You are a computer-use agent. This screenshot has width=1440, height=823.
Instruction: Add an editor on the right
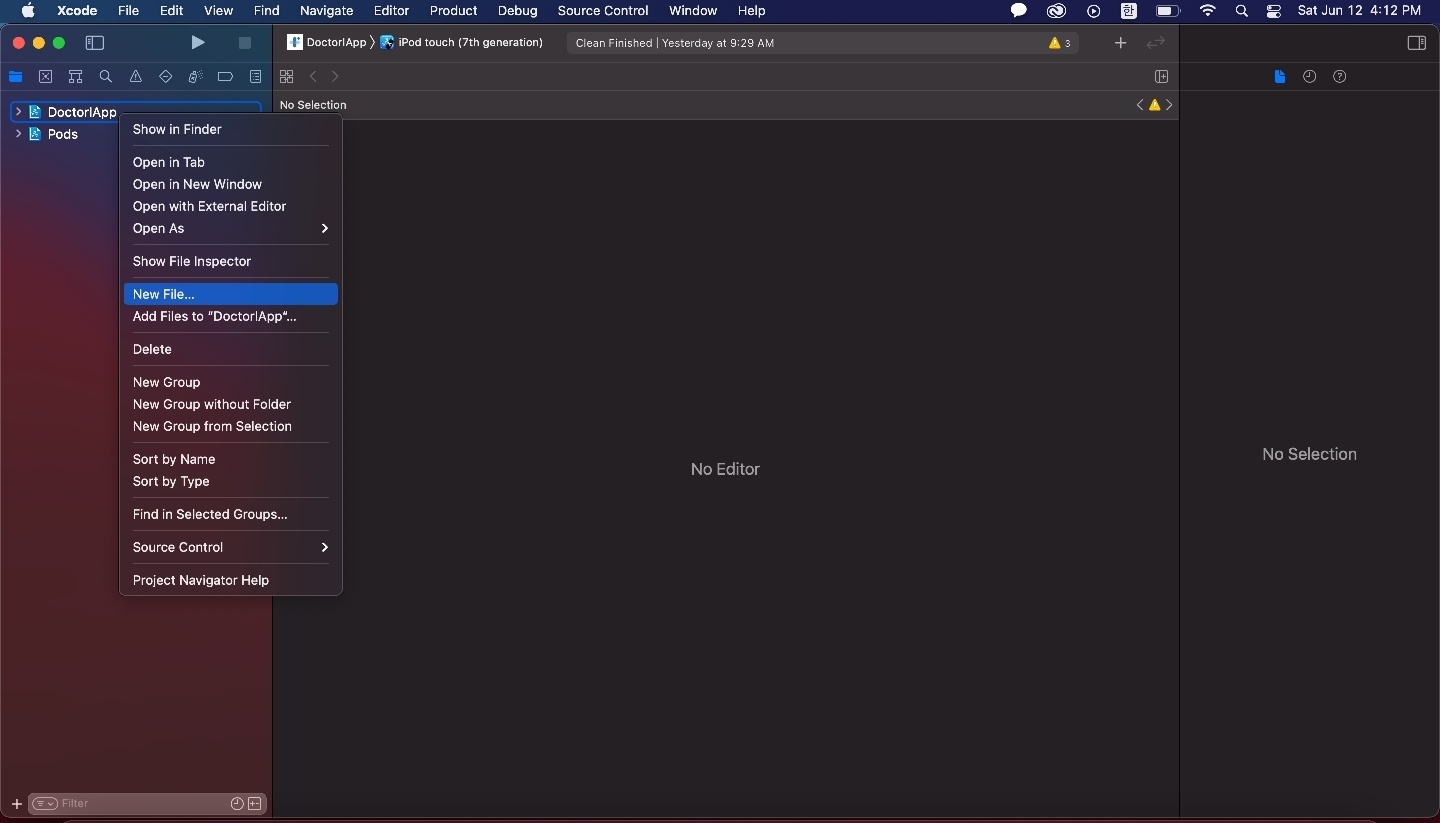(1161, 77)
